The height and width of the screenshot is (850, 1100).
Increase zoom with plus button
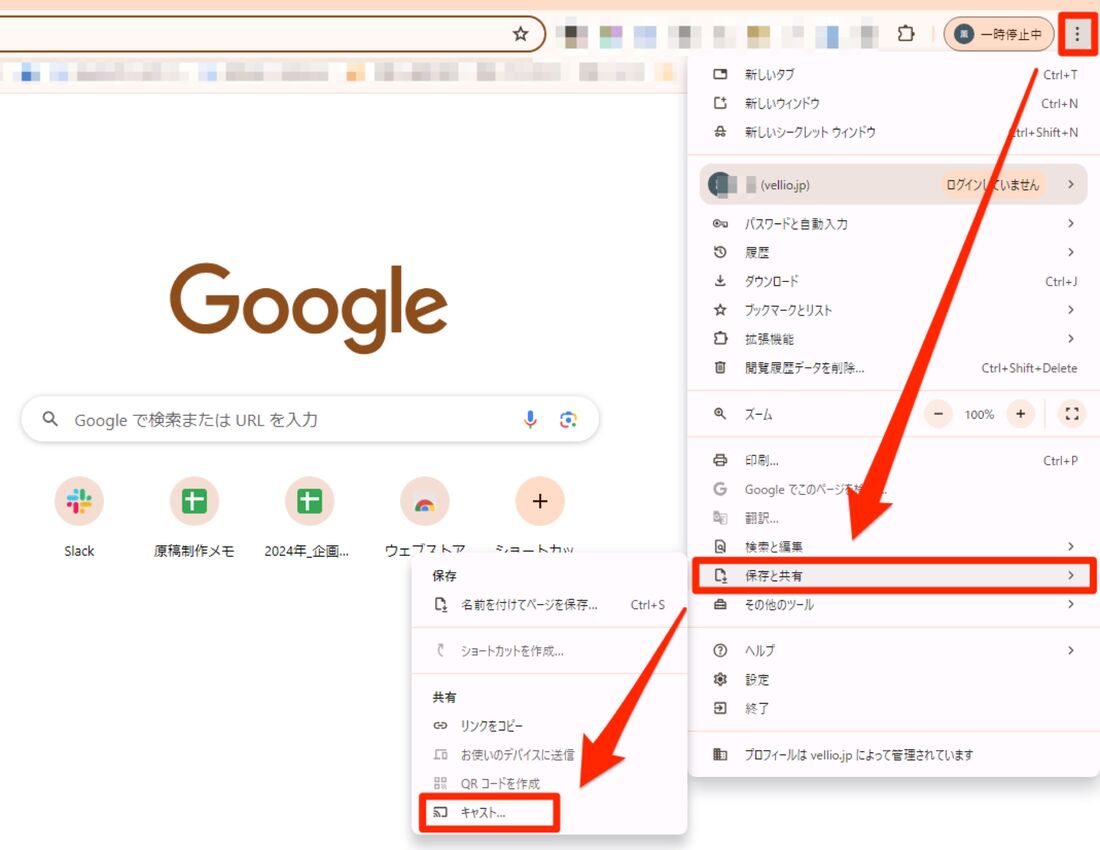tap(1021, 414)
